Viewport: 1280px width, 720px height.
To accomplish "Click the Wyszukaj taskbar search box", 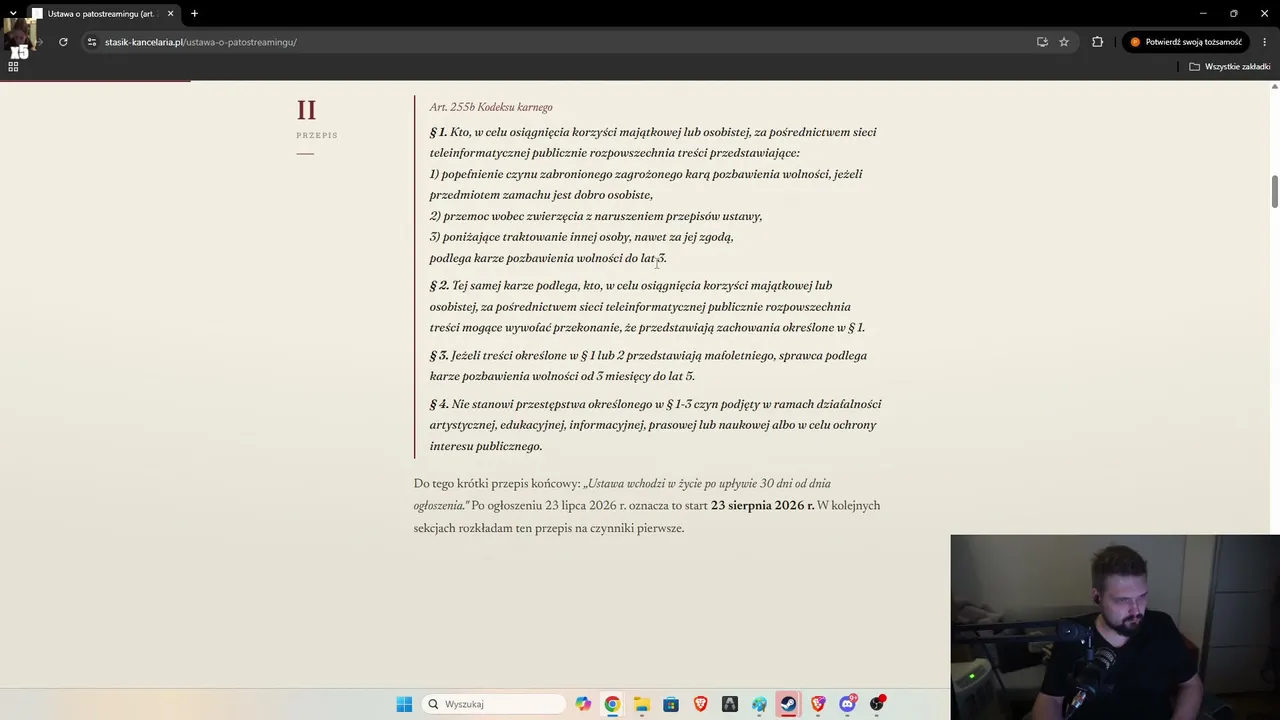I will coord(494,704).
